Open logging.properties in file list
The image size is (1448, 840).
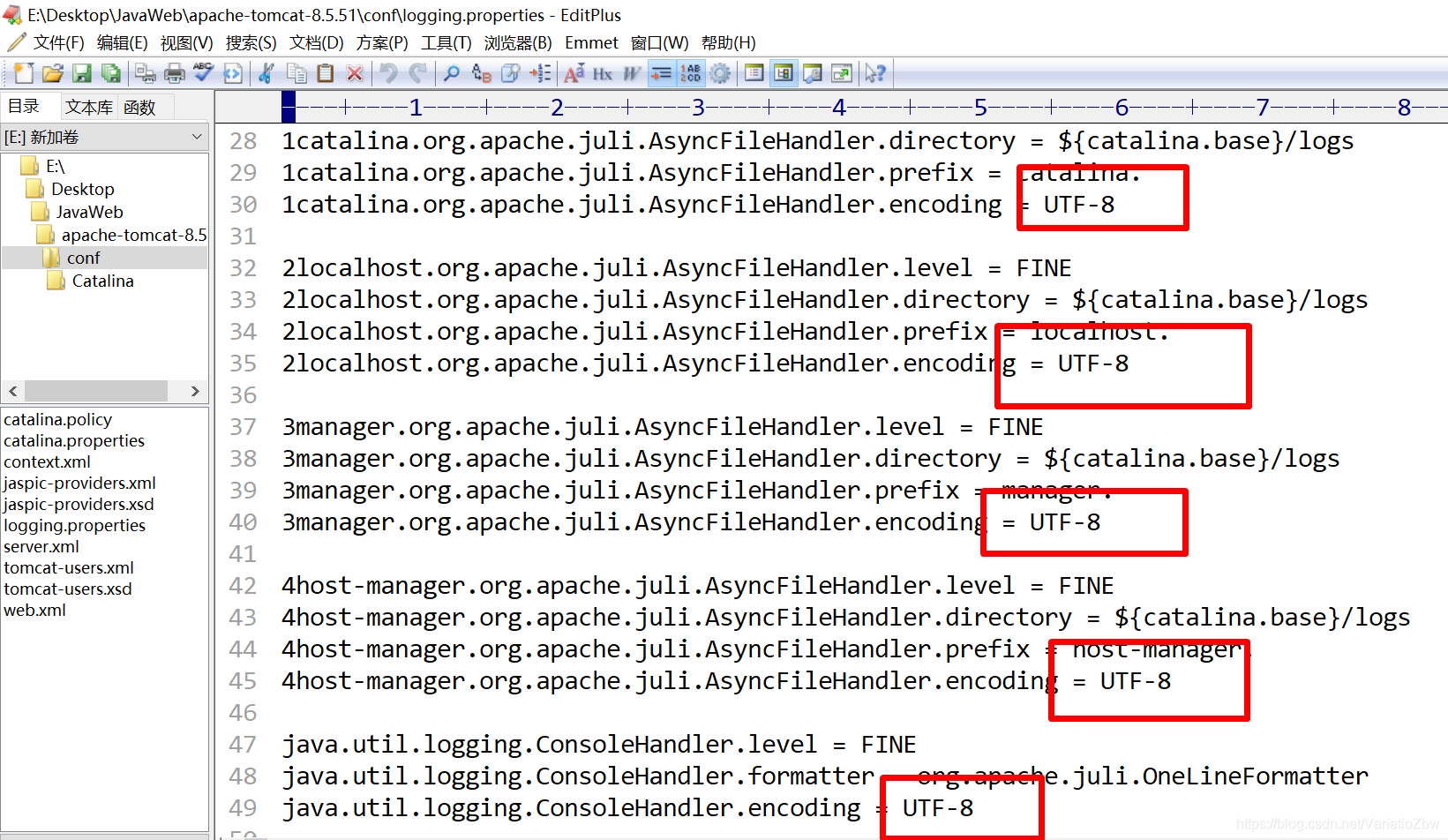[74, 525]
